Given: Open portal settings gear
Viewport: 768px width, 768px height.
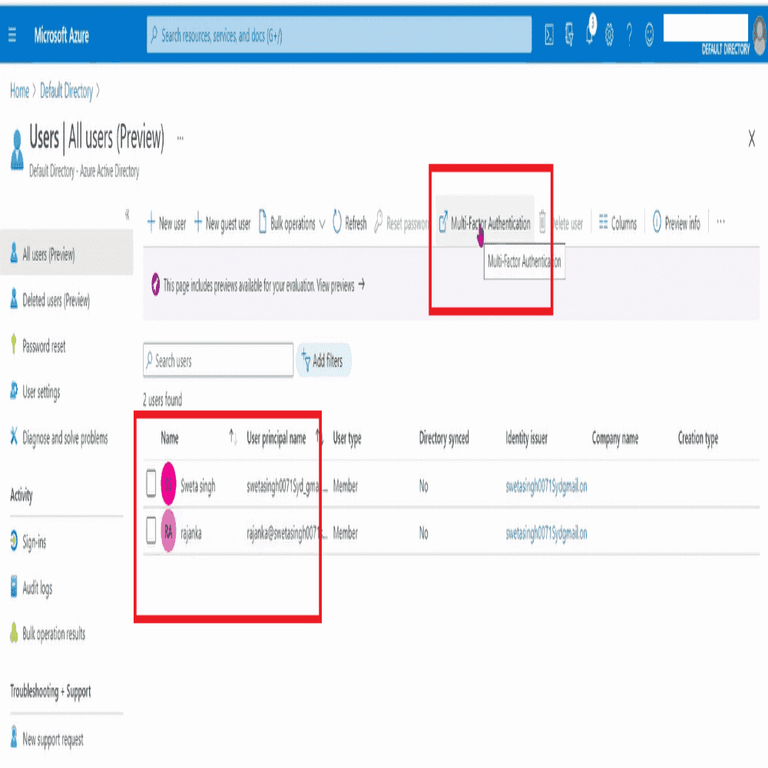Looking at the screenshot, I should (609, 35).
